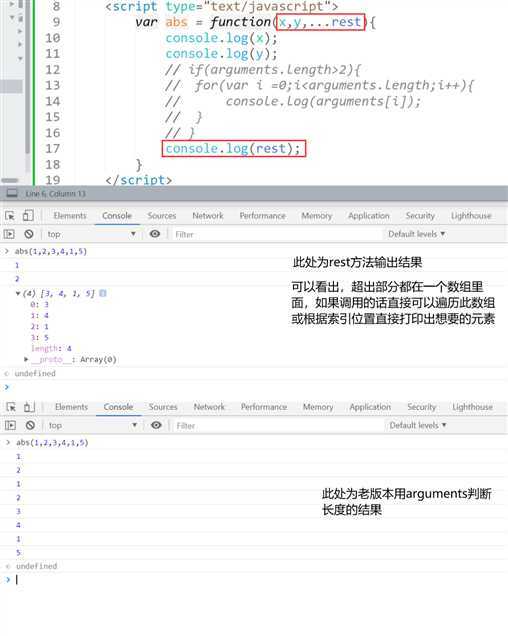Click the editor horizontal scrollbar thumb

[x=10, y=180]
